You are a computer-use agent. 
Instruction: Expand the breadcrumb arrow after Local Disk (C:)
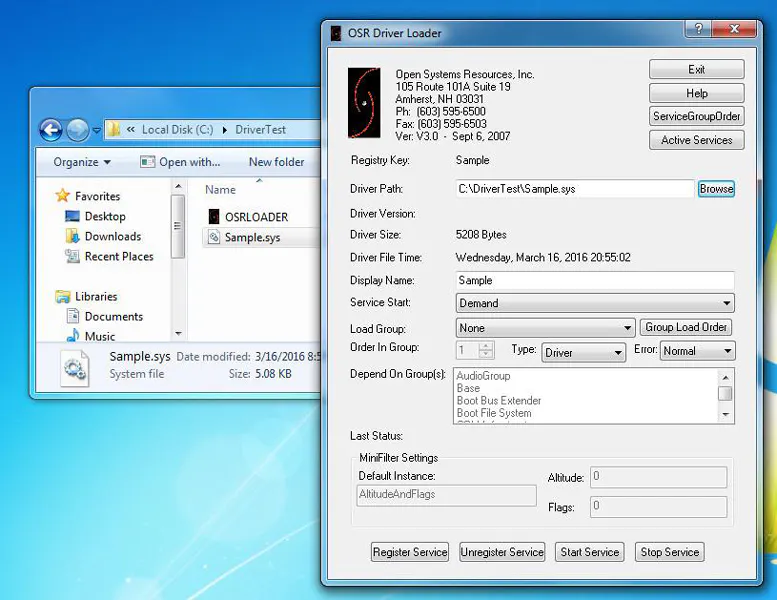pos(224,130)
